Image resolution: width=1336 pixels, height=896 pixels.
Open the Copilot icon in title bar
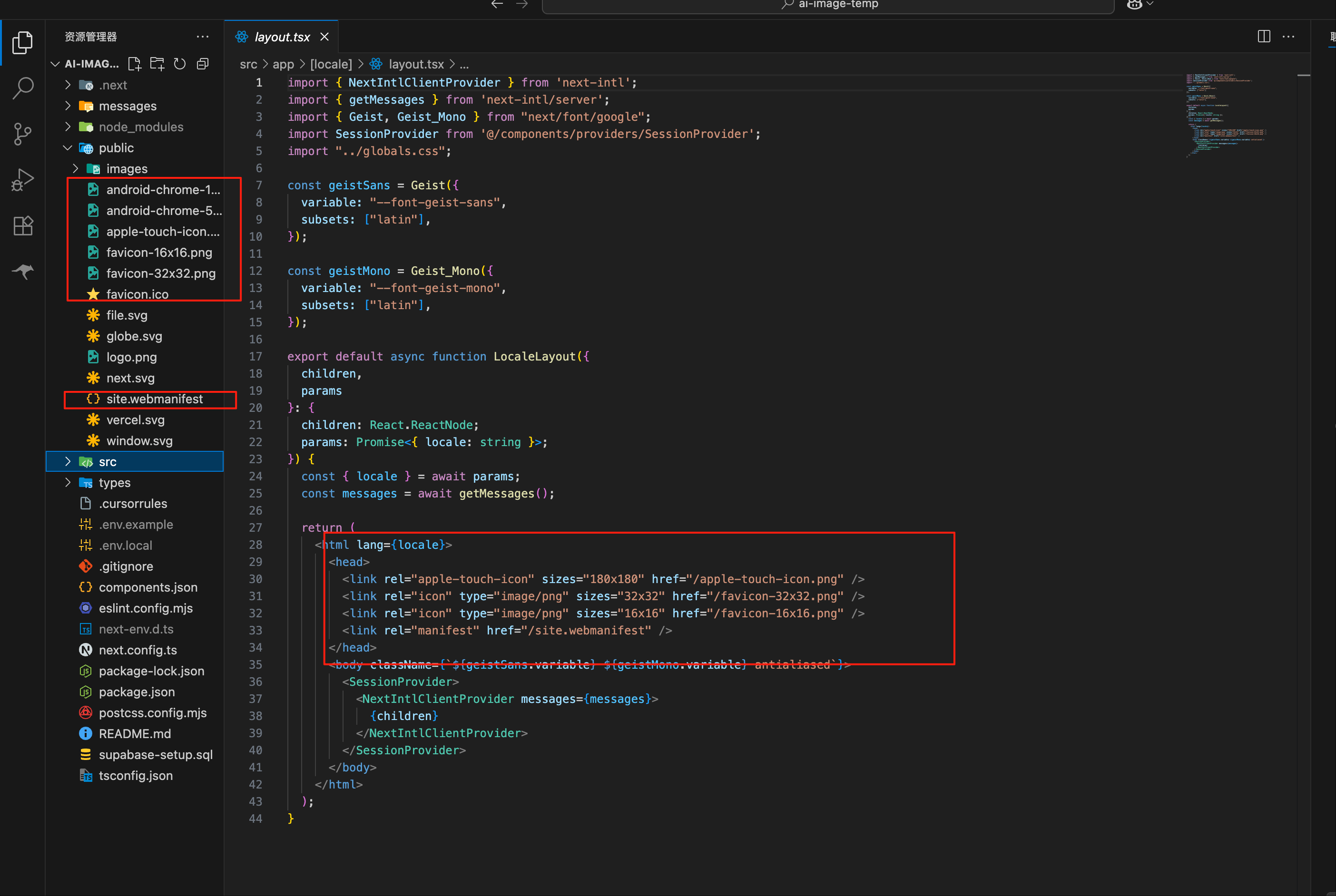1135,5
